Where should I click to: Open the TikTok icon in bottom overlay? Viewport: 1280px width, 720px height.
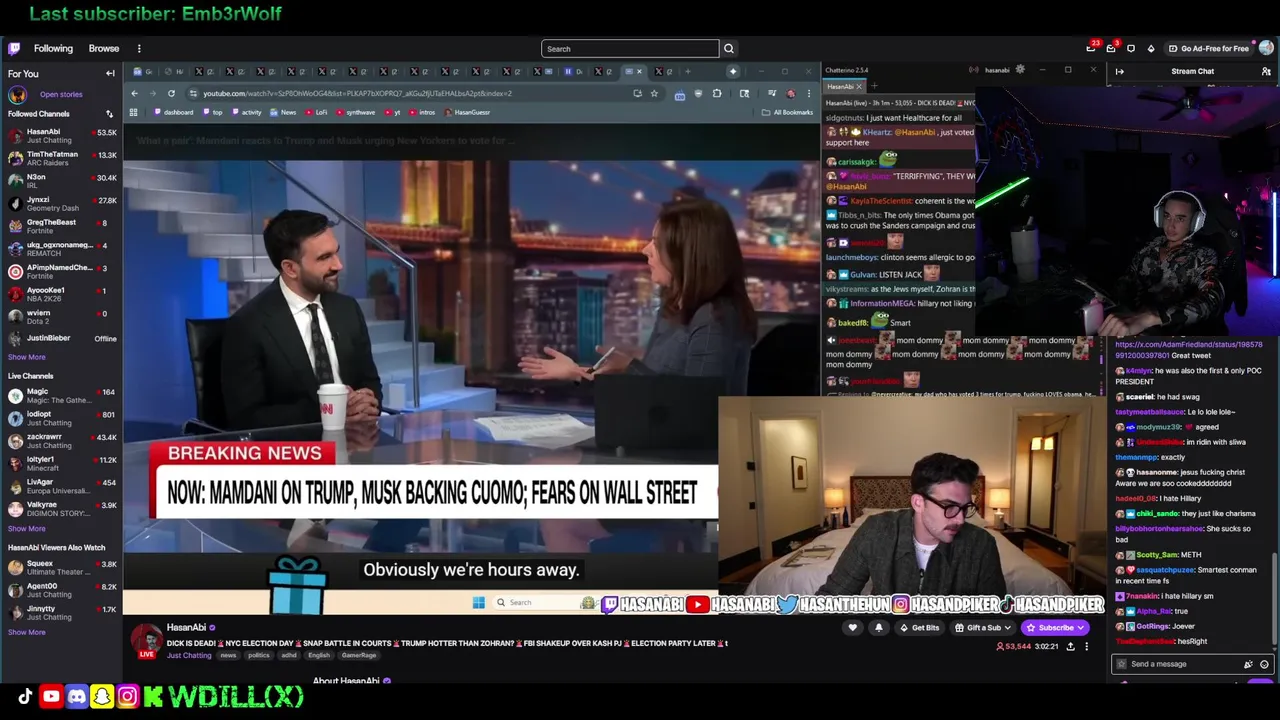[25, 696]
